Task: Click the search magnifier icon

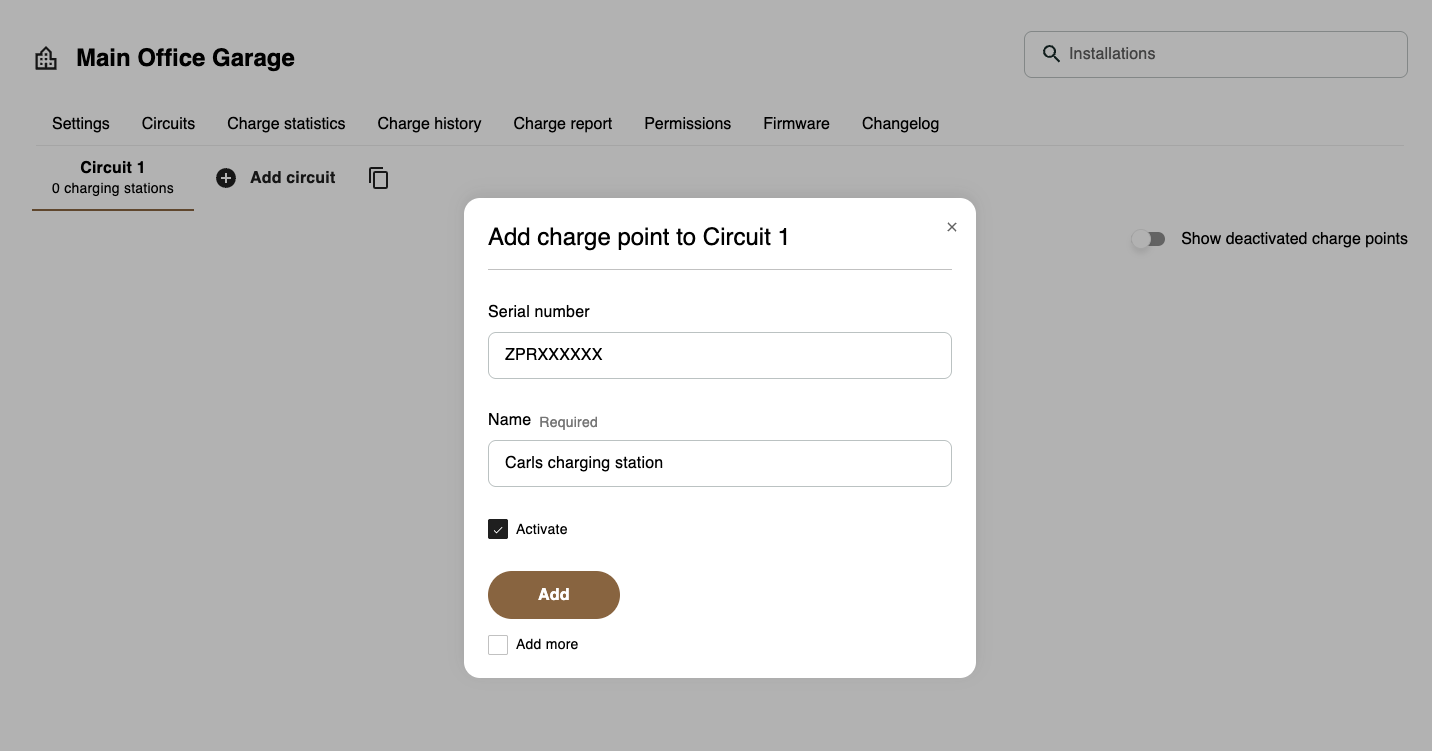Action: point(1051,54)
